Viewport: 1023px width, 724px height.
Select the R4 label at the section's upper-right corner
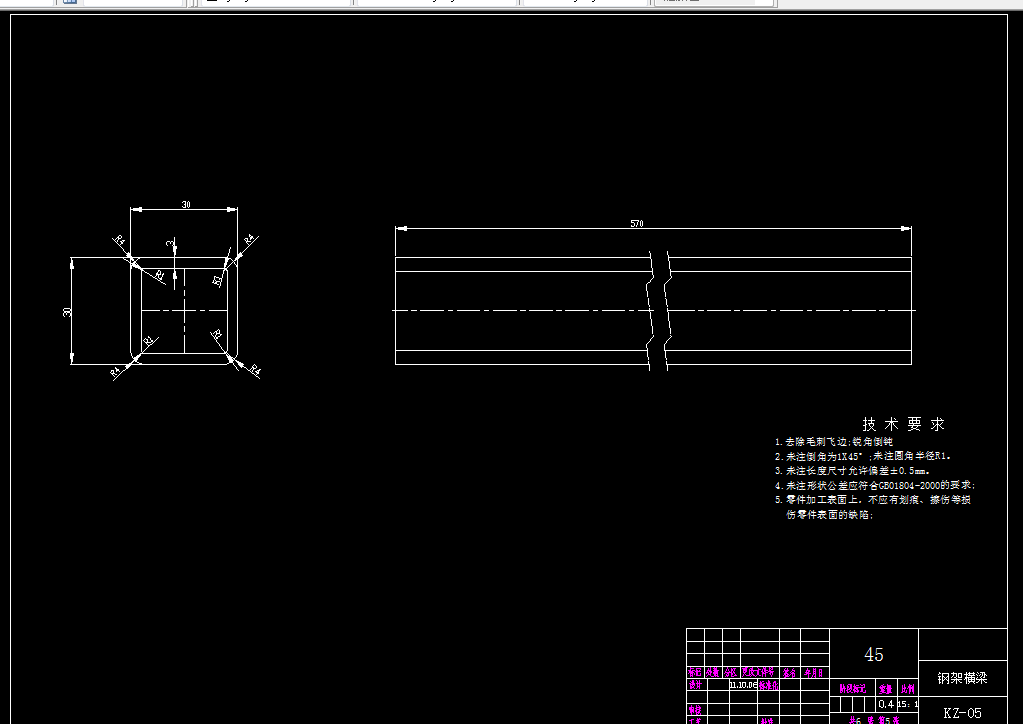250,240
